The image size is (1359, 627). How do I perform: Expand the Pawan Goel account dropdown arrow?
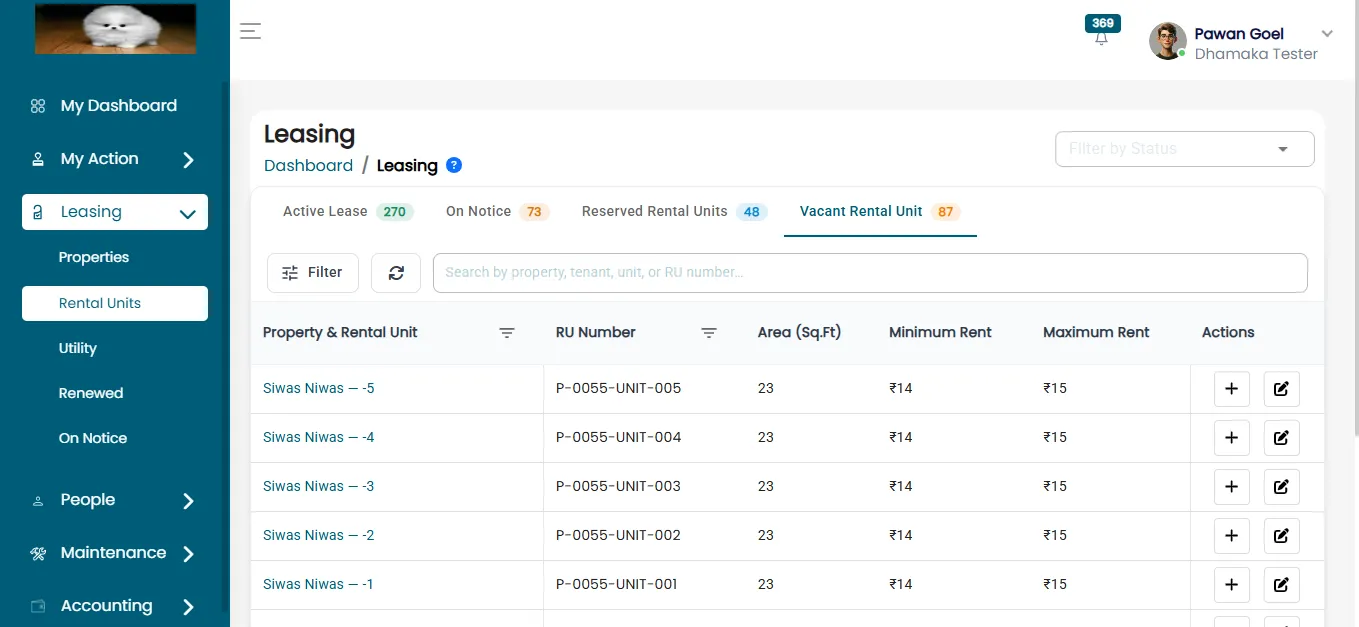1327,33
